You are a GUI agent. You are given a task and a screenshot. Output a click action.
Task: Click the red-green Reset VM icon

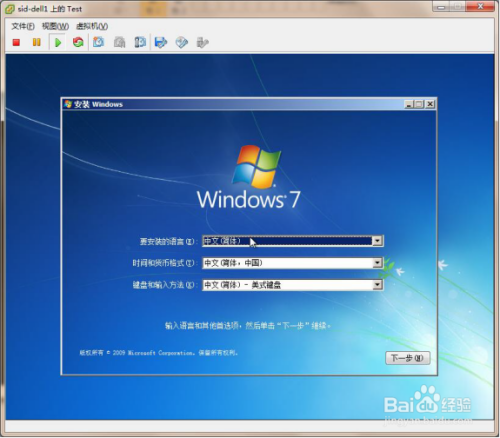(x=78, y=42)
